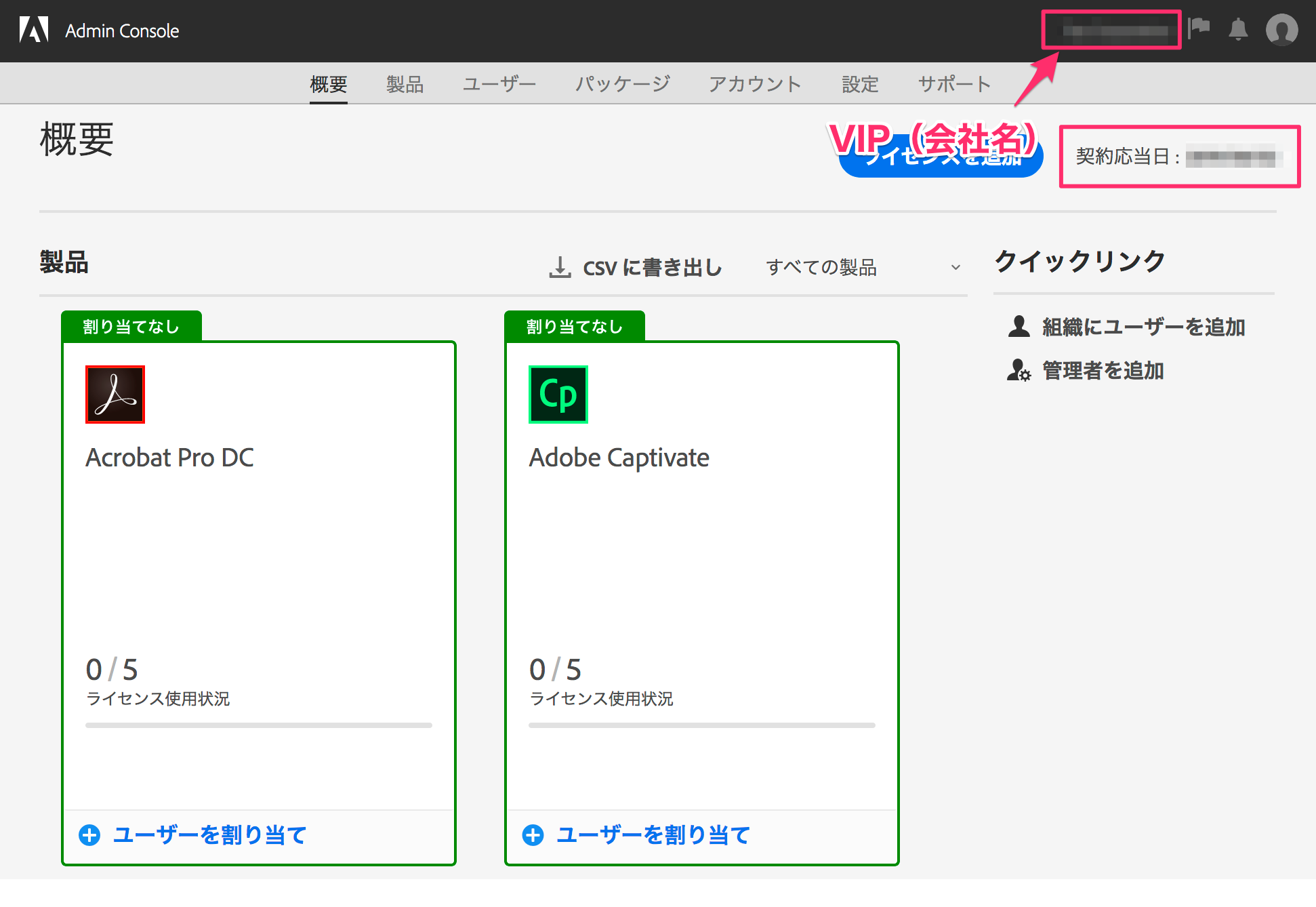Click plus icon on Adobe Captivate card
The height and width of the screenshot is (907, 1316).
[x=533, y=835]
